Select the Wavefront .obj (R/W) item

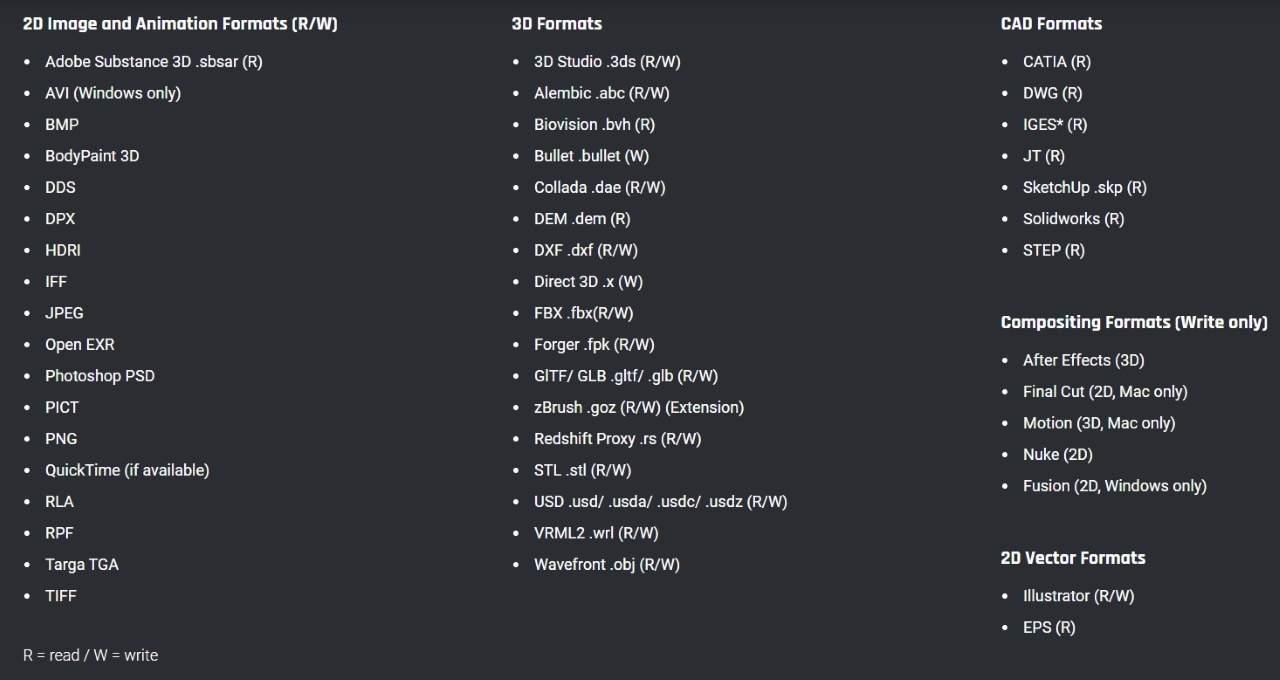point(606,565)
